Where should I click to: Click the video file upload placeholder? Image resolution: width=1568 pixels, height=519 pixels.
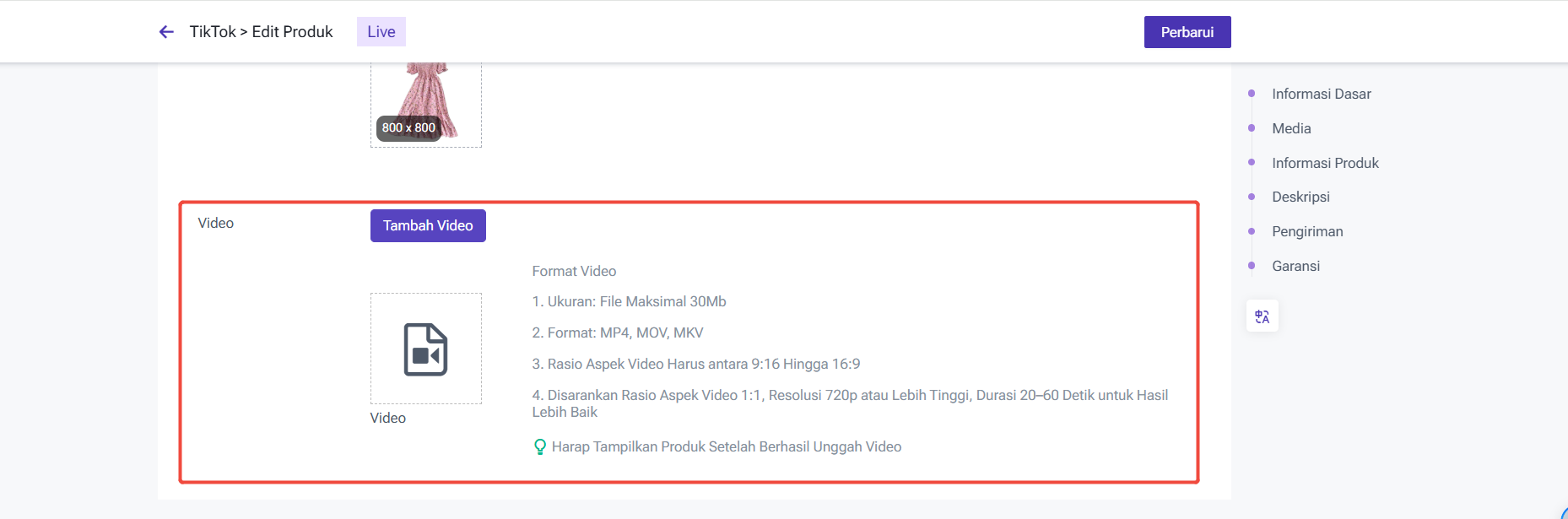[425, 349]
